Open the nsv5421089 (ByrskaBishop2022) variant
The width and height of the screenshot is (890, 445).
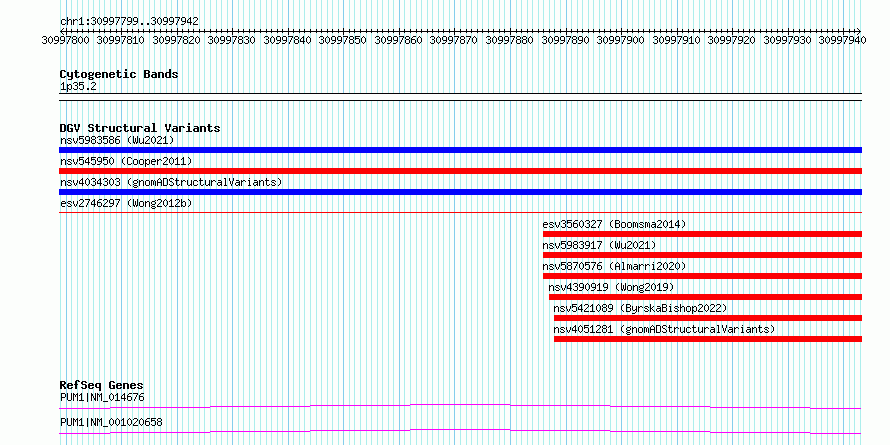(640, 308)
